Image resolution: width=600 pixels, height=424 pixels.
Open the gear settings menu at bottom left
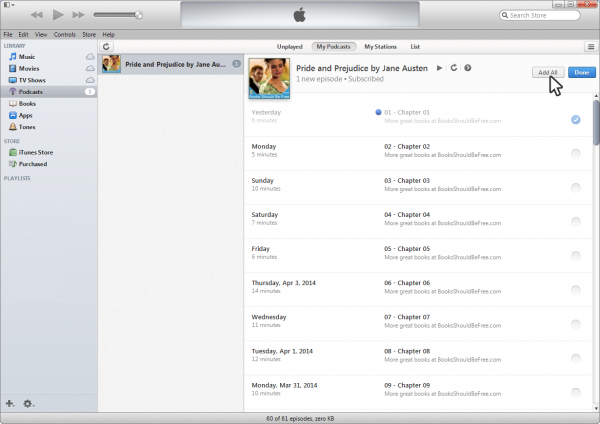point(28,404)
